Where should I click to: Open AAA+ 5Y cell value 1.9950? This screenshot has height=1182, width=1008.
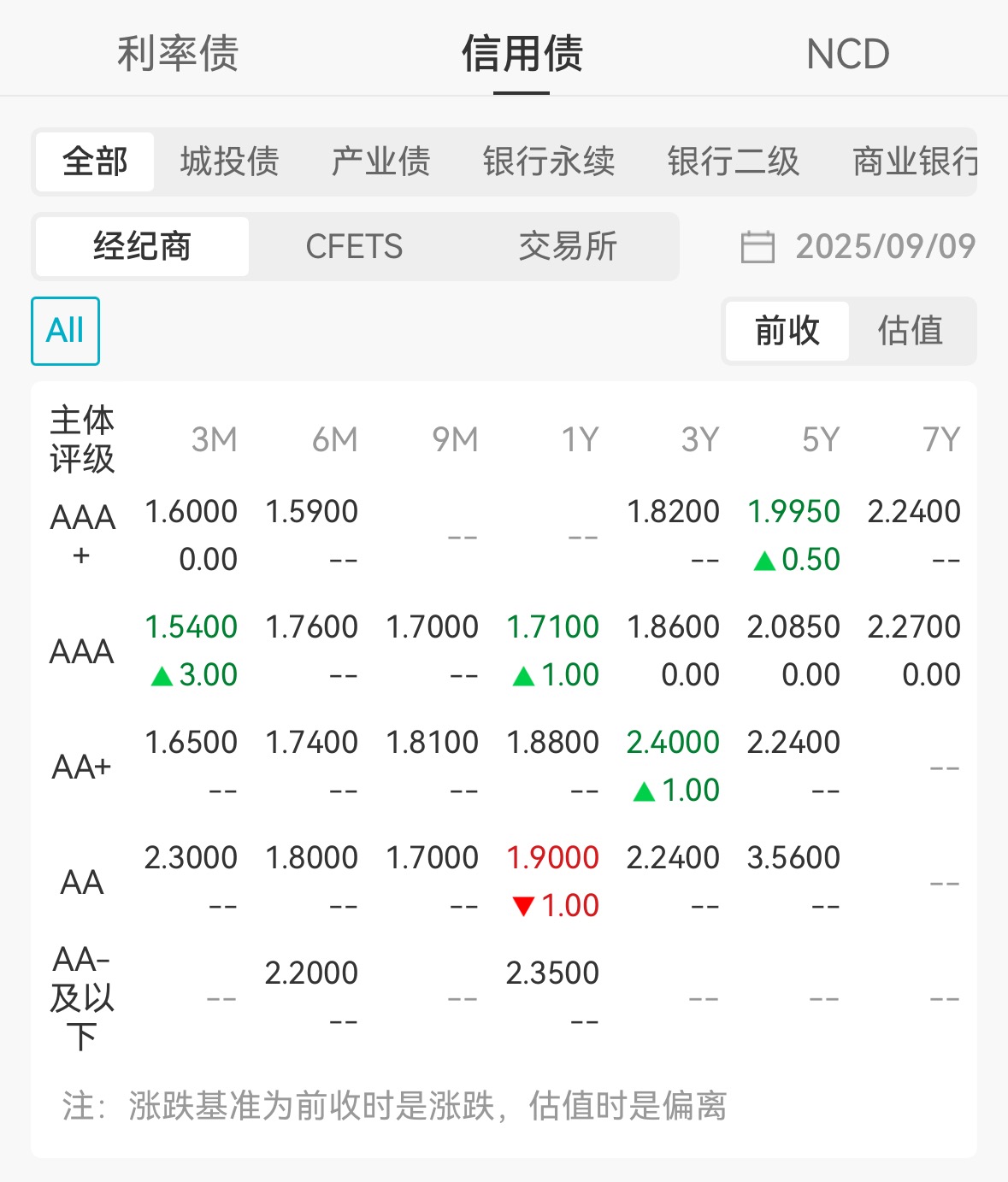point(794,512)
